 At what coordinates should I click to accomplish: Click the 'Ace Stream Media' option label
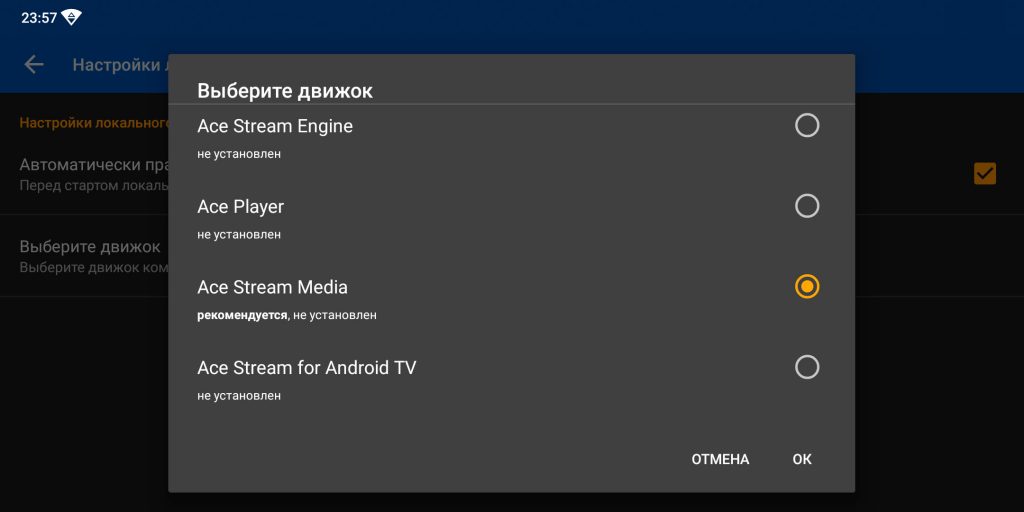click(272, 287)
